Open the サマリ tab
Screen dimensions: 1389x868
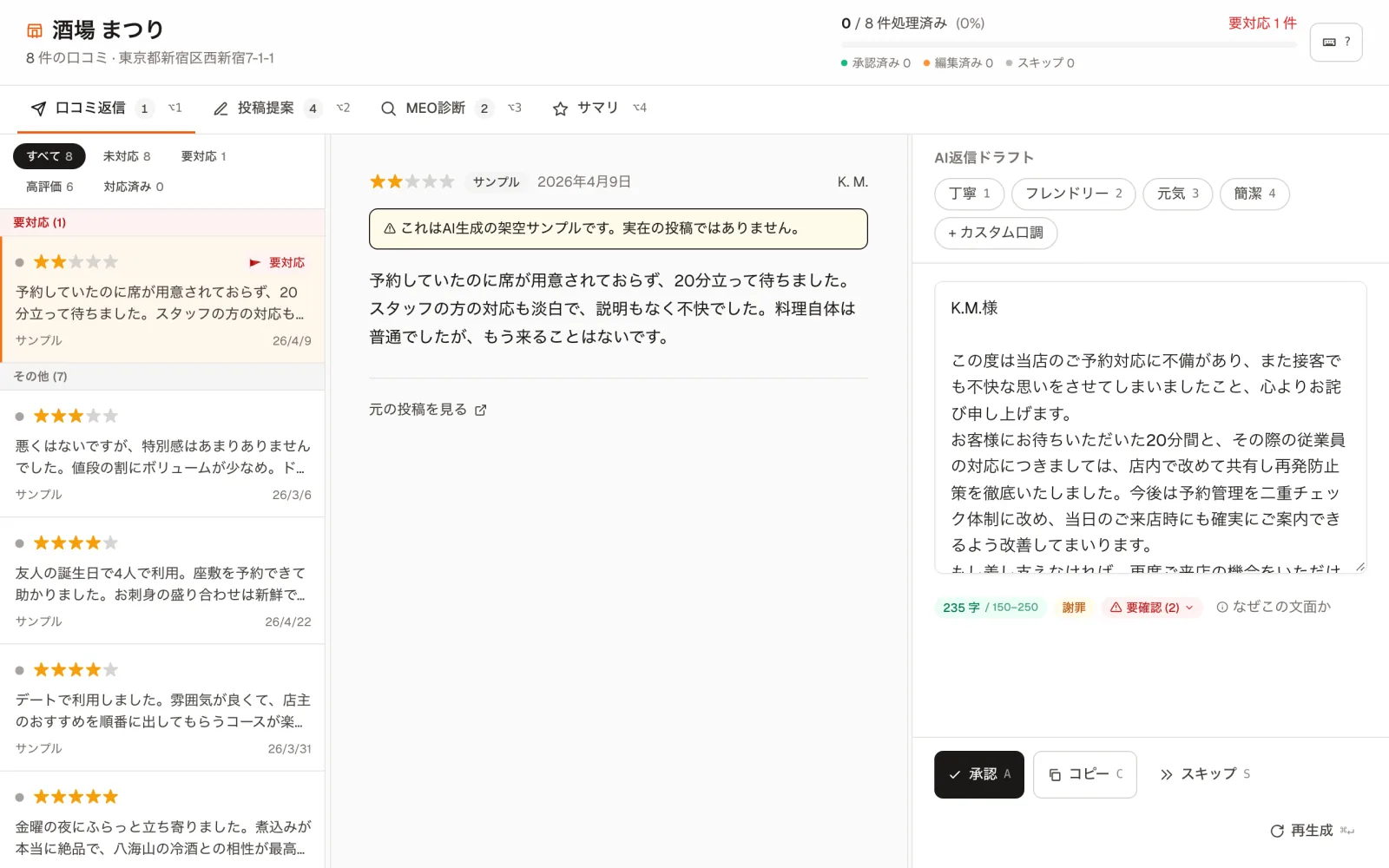(x=599, y=108)
